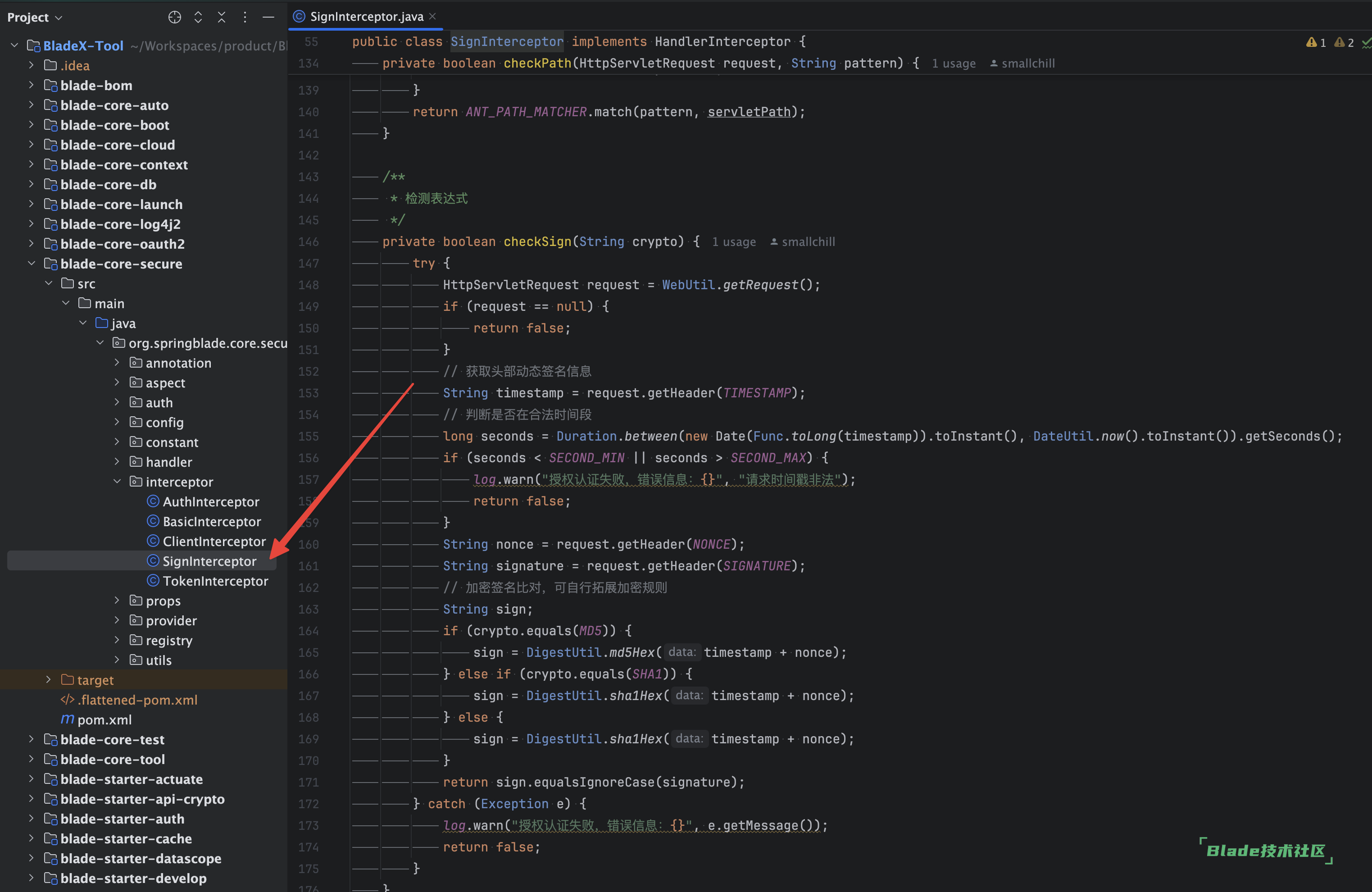Select the blade-core-context module
1372x892 pixels.
[x=124, y=164]
